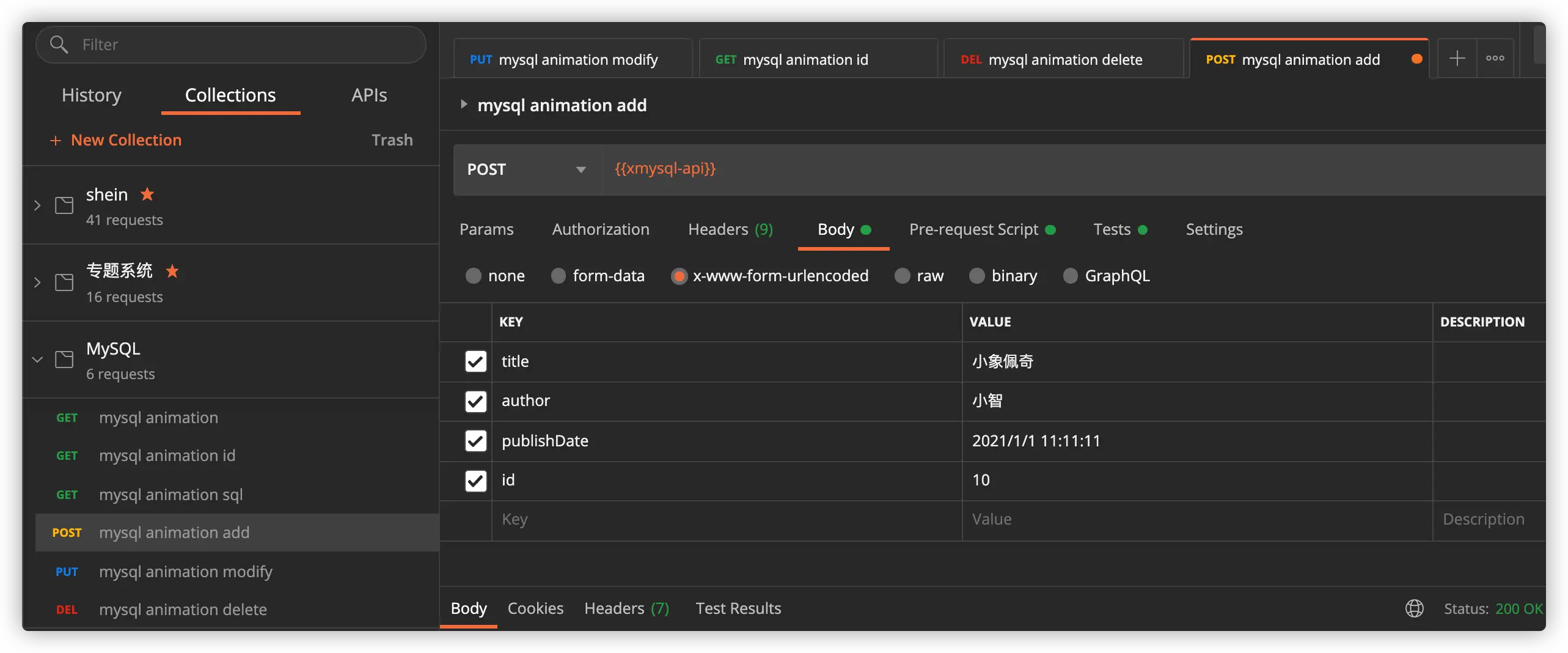Select the none body type
The width and height of the screenshot is (1568, 653).
click(x=474, y=276)
